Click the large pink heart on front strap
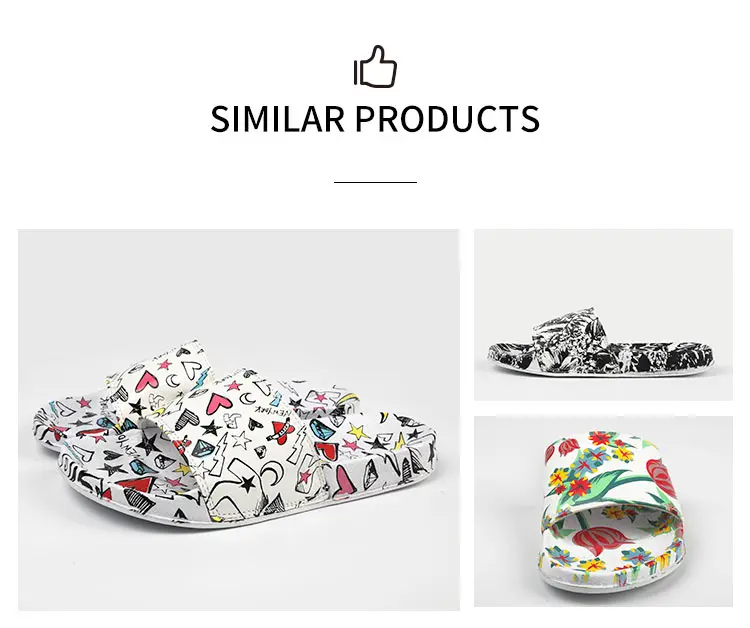 pos(218,402)
